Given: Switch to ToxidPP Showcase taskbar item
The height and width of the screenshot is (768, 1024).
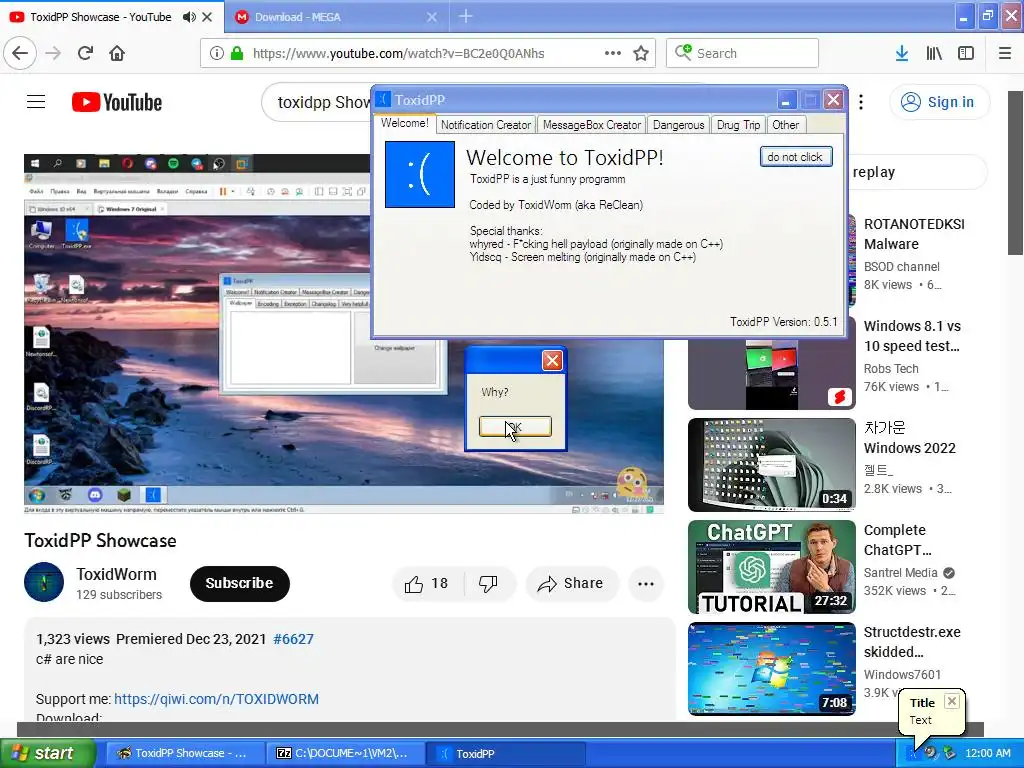Looking at the screenshot, I should 185,754.
